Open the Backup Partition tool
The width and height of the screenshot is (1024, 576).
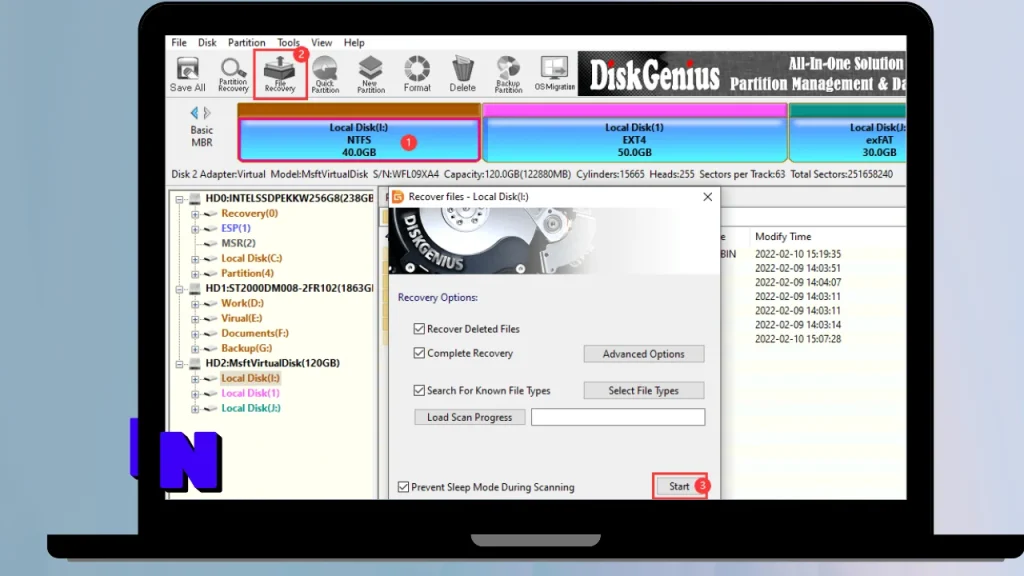[508, 74]
